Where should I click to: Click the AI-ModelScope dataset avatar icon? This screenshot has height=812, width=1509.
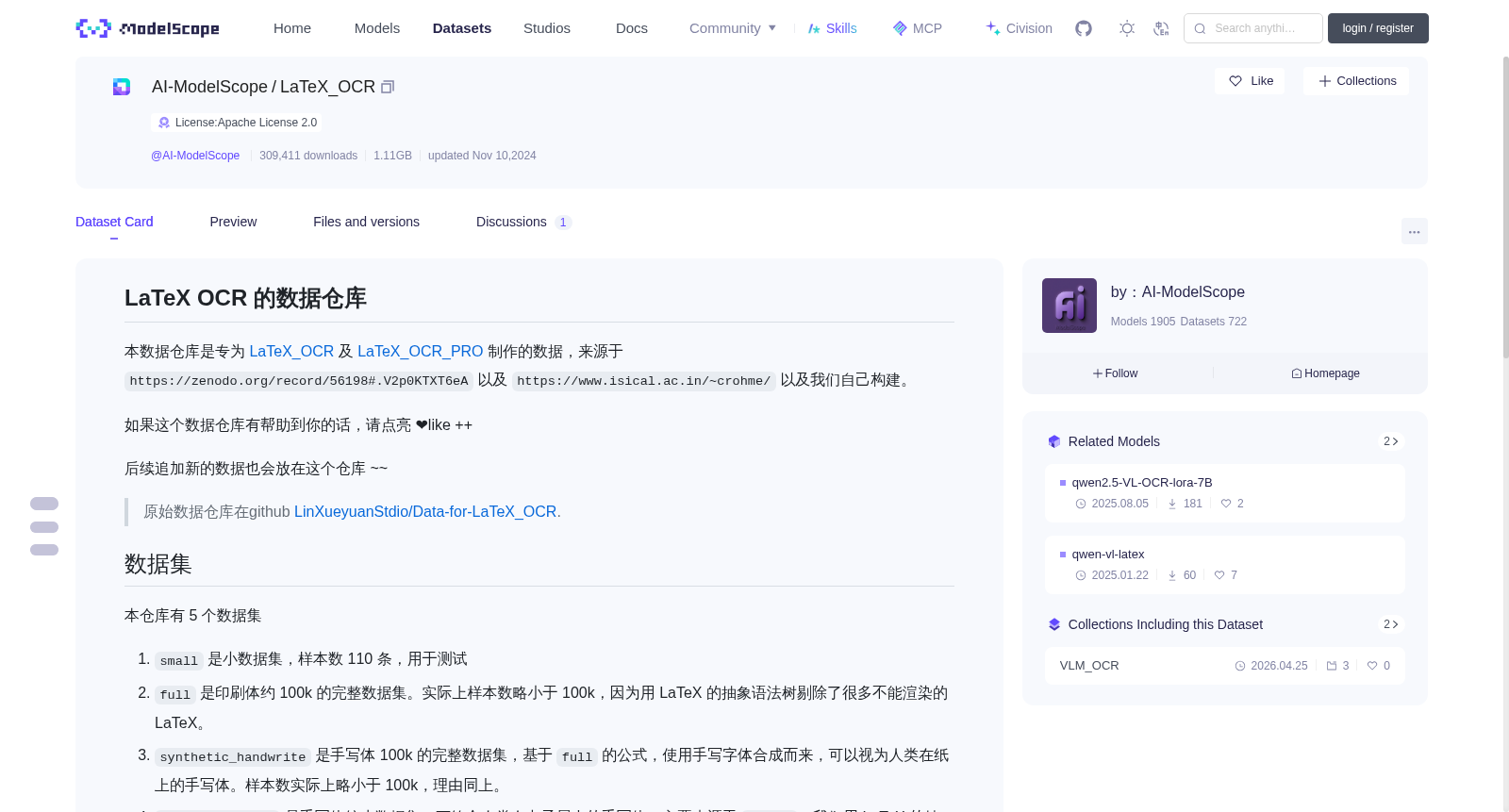pyautogui.click(x=122, y=87)
